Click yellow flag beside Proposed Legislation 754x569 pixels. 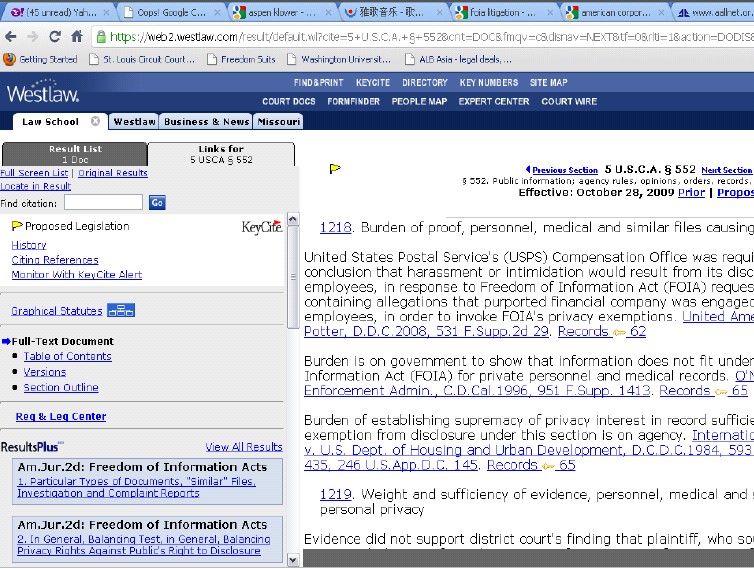[17, 226]
